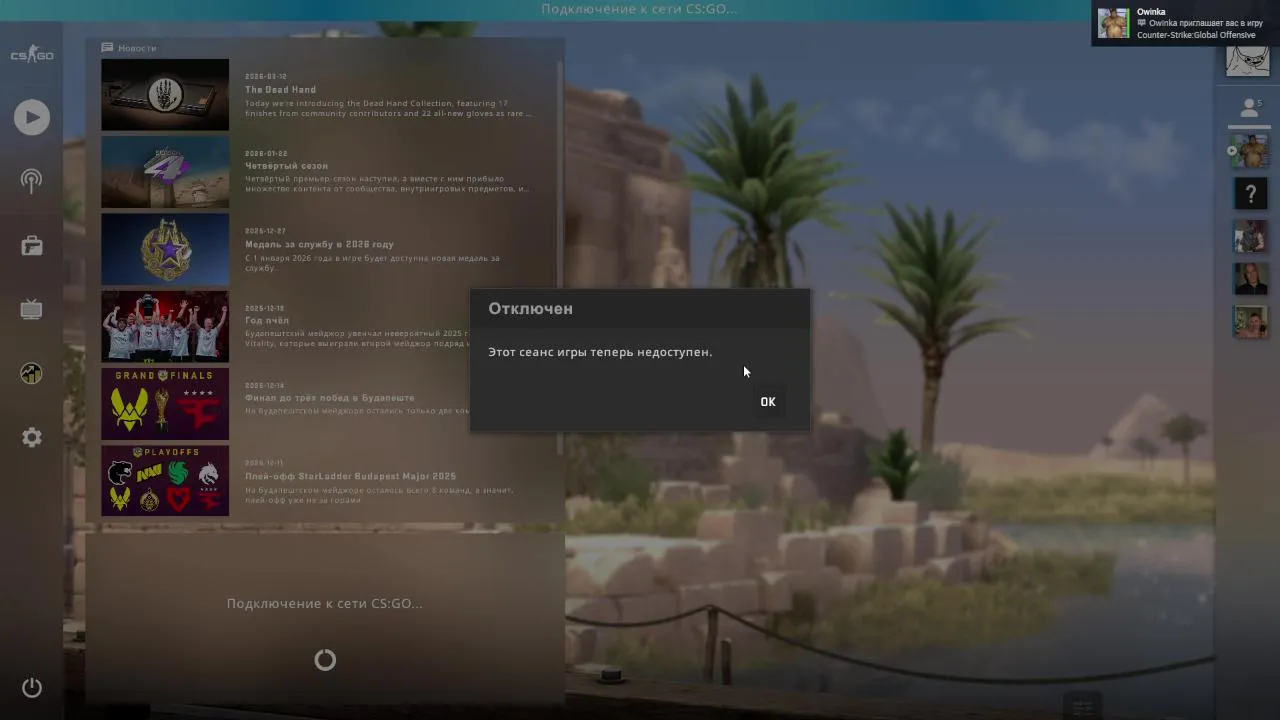The width and height of the screenshot is (1280, 720).
Task: Click own profile avatar at top right
Action: [1247, 61]
